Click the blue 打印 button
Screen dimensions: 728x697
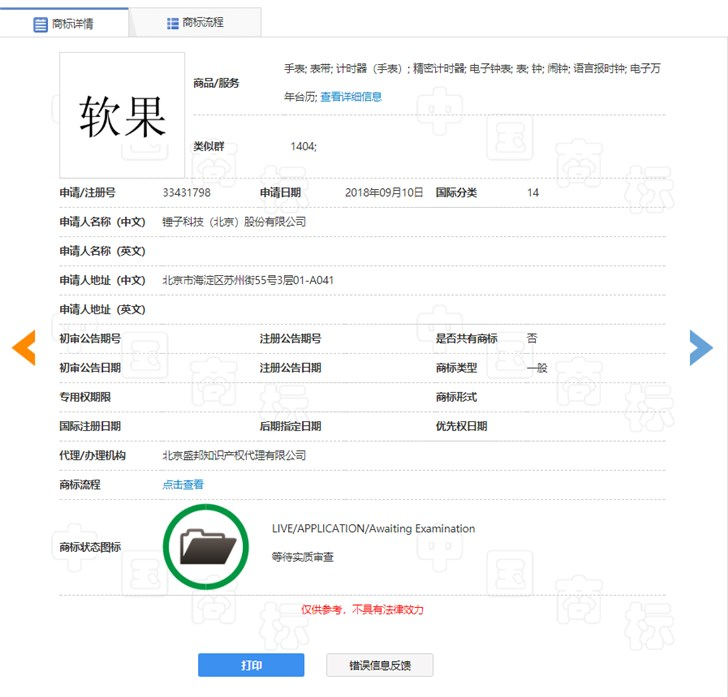[x=251, y=665]
